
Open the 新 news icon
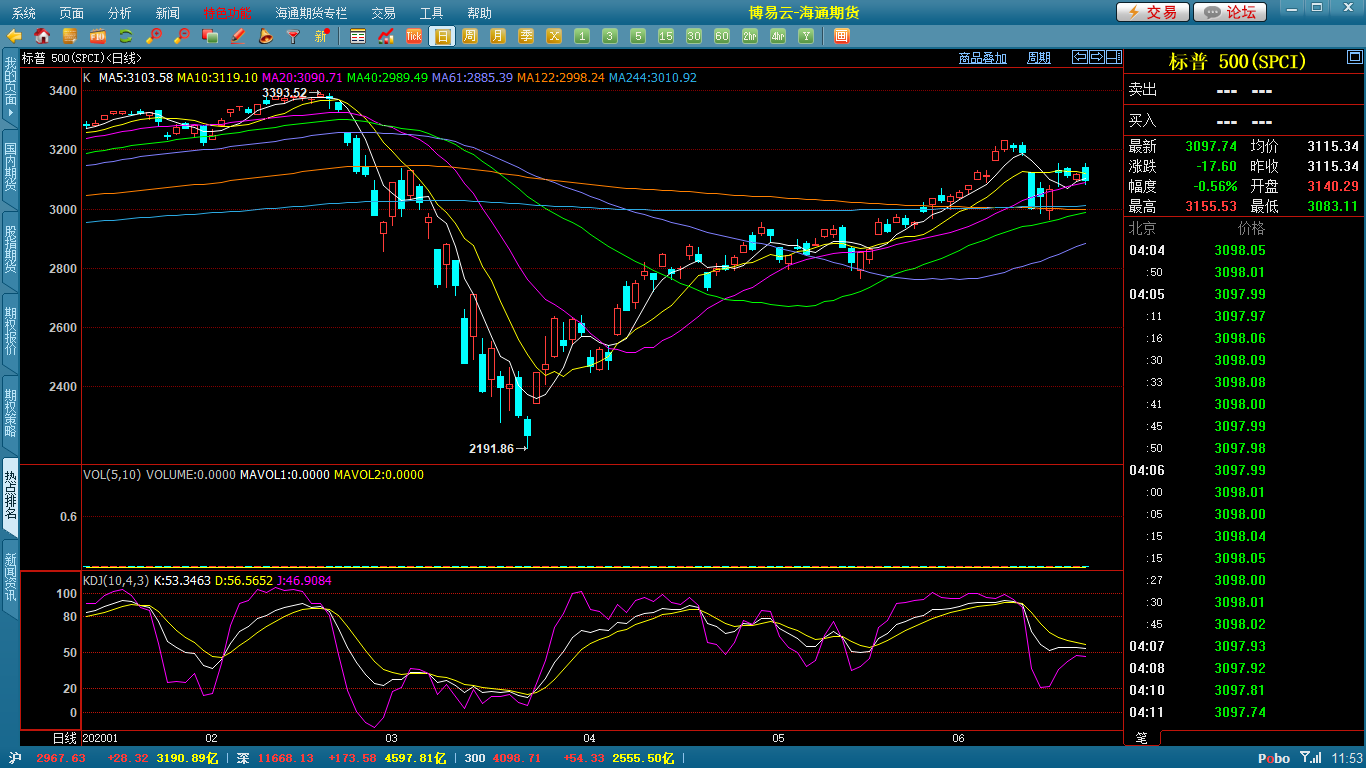tap(321, 36)
